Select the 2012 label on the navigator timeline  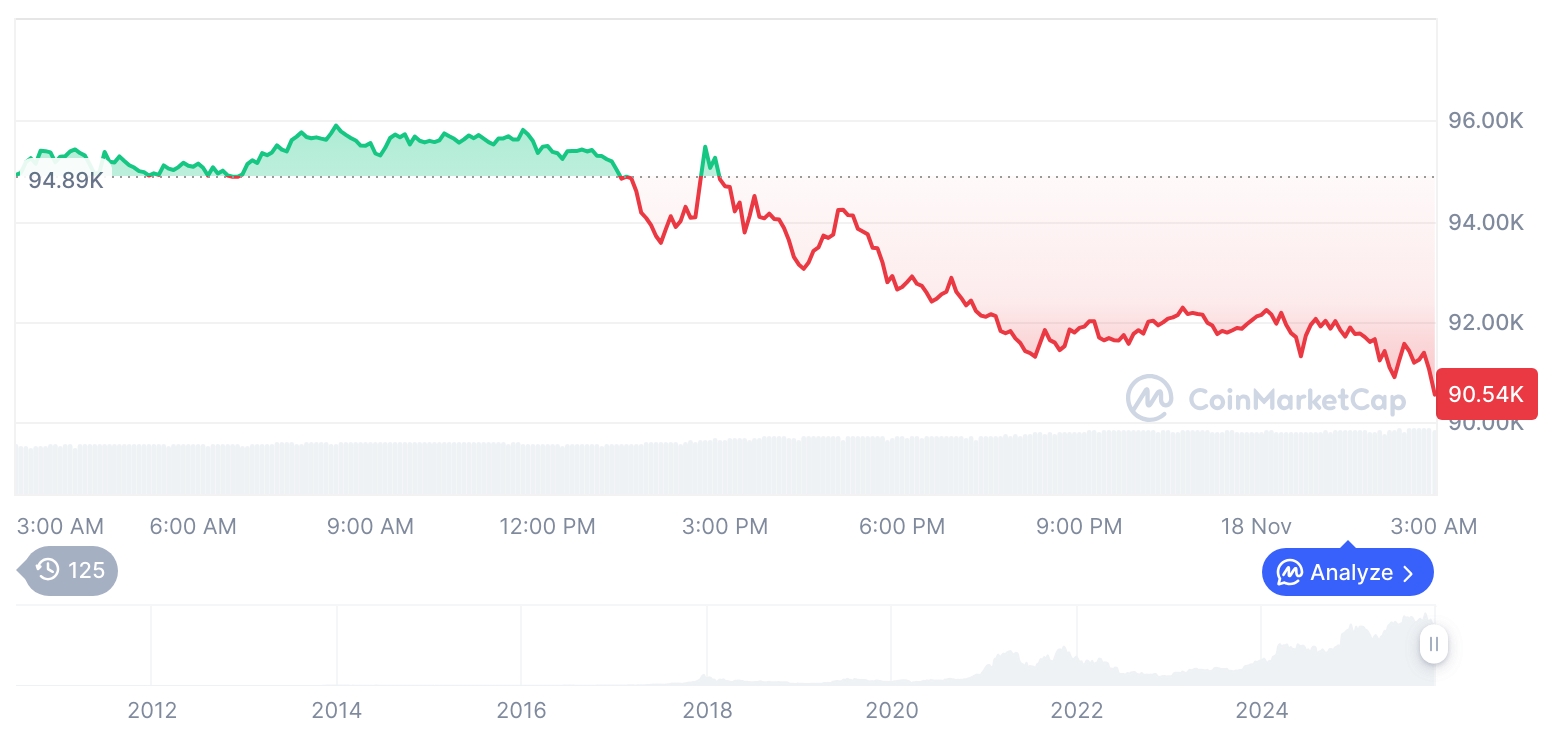(x=152, y=711)
